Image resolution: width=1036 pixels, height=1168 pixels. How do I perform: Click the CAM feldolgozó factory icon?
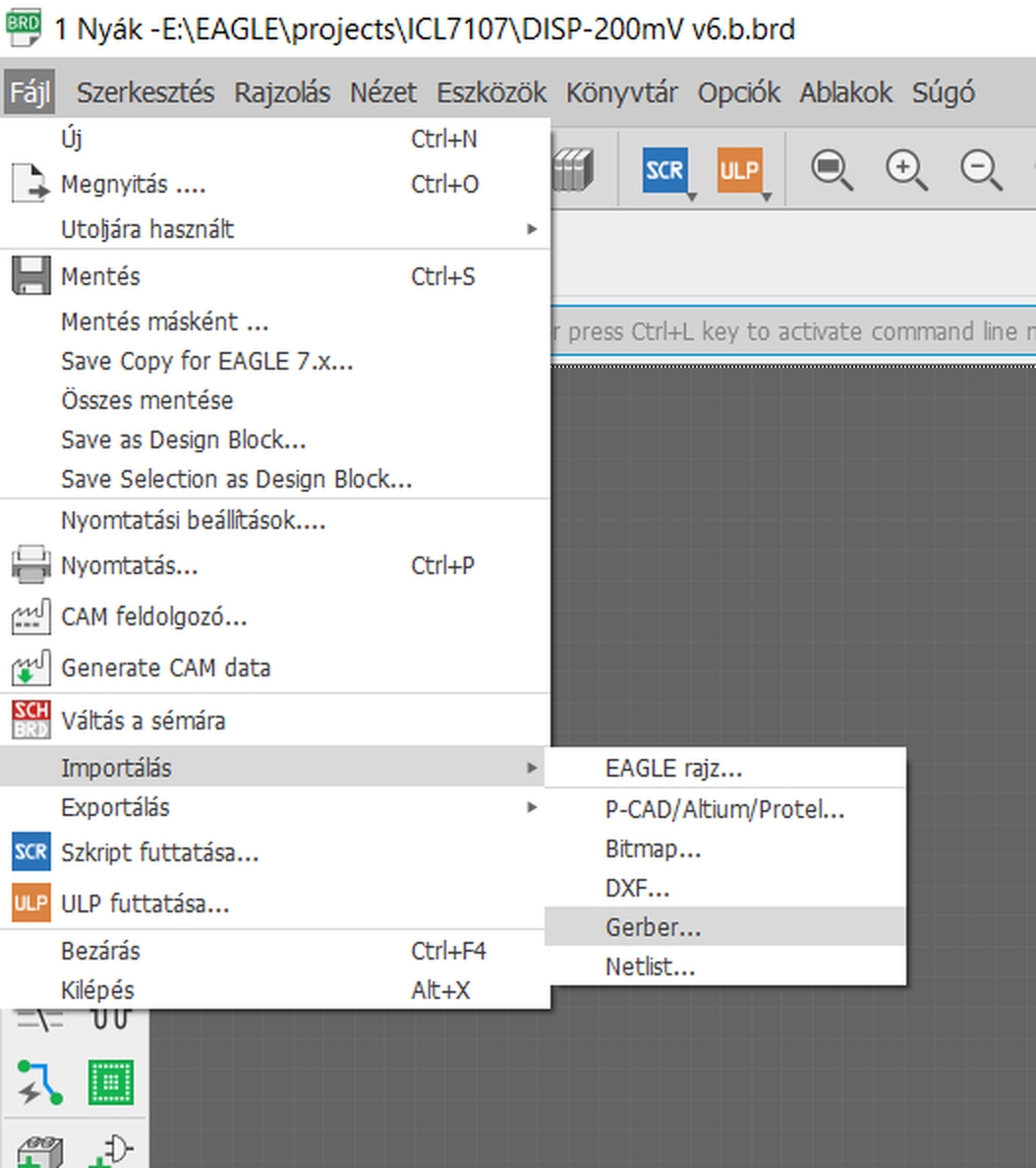[x=31, y=616]
